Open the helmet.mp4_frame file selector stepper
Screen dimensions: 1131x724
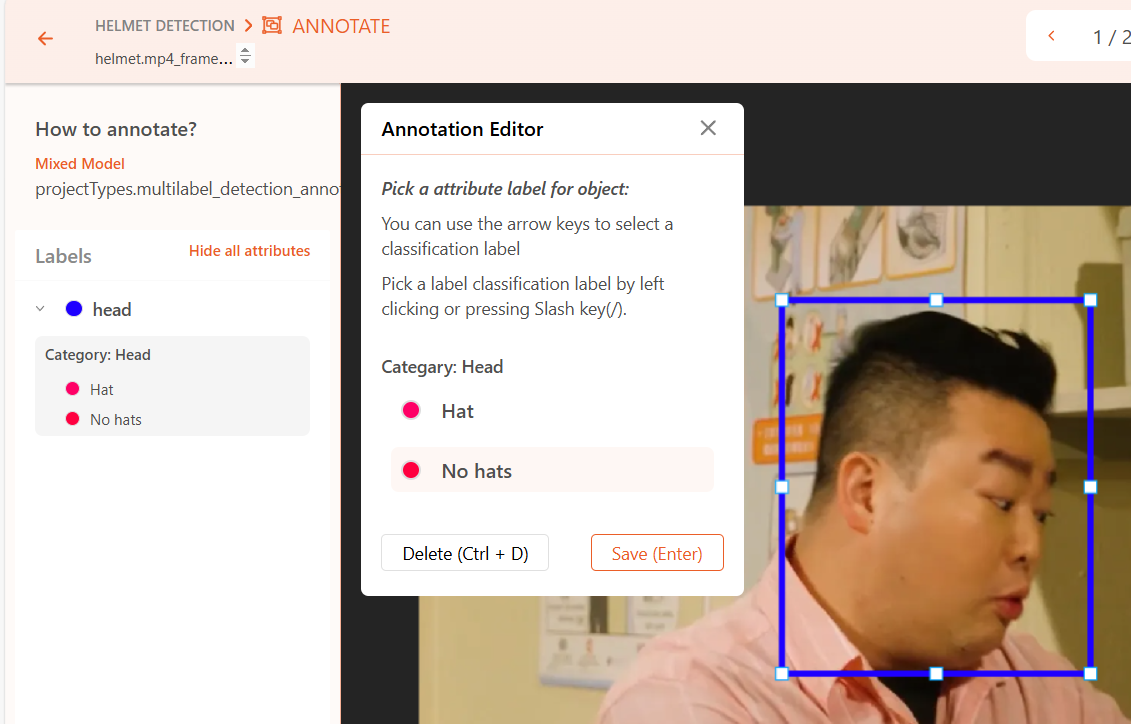(245, 56)
